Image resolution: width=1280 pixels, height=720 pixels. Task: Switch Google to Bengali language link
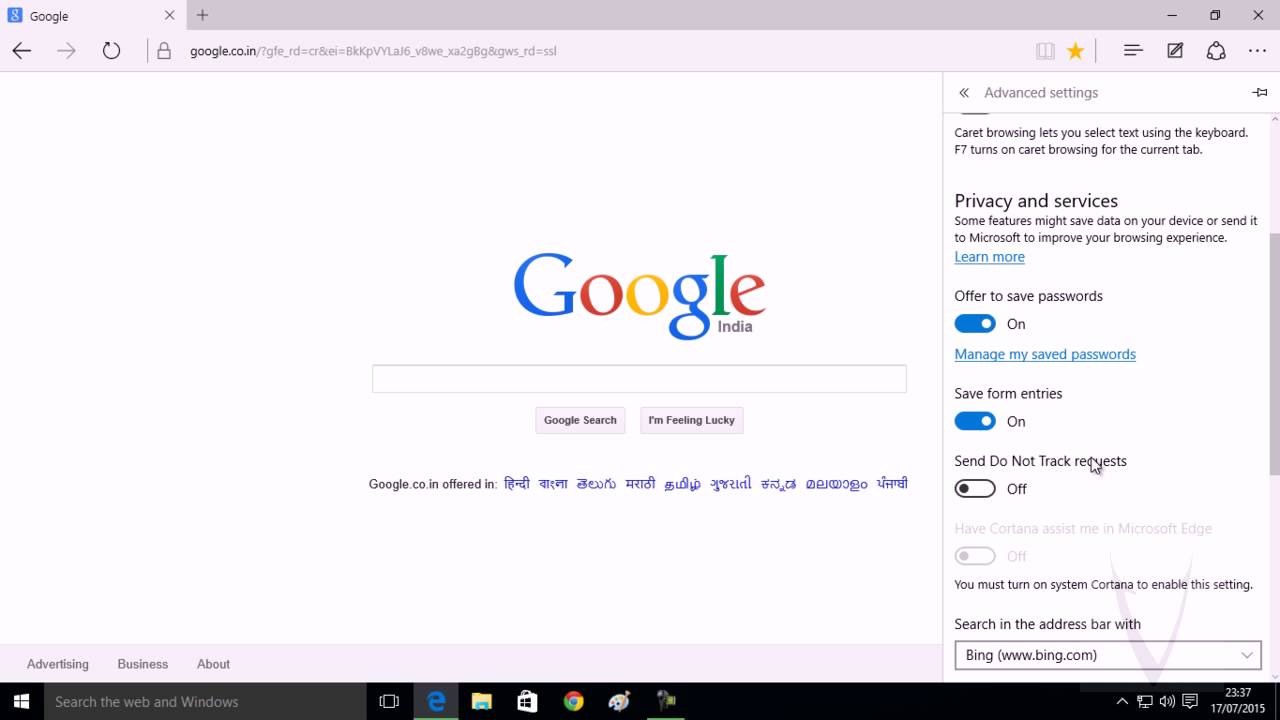pos(553,484)
